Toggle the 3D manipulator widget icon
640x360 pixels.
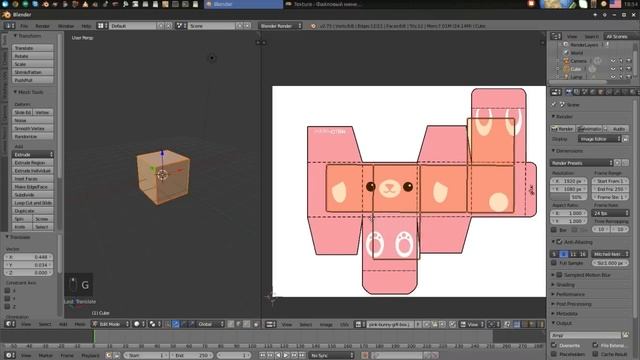tap(168, 324)
